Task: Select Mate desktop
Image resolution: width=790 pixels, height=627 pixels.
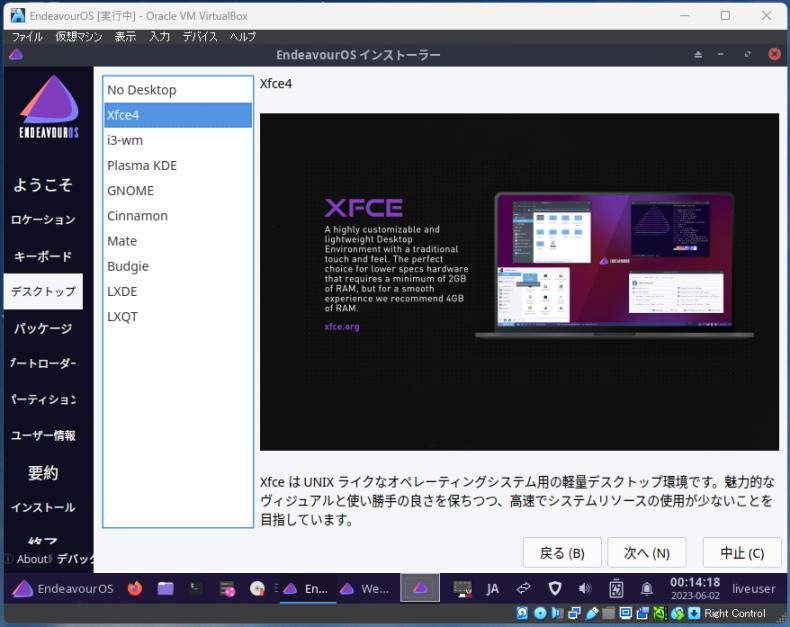Action: pyautogui.click(x=178, y=241)
